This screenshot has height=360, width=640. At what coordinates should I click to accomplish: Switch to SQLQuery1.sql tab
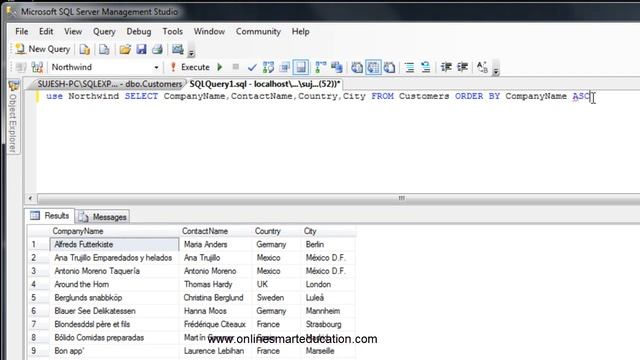pyautogui.click(x=265, y=84)
